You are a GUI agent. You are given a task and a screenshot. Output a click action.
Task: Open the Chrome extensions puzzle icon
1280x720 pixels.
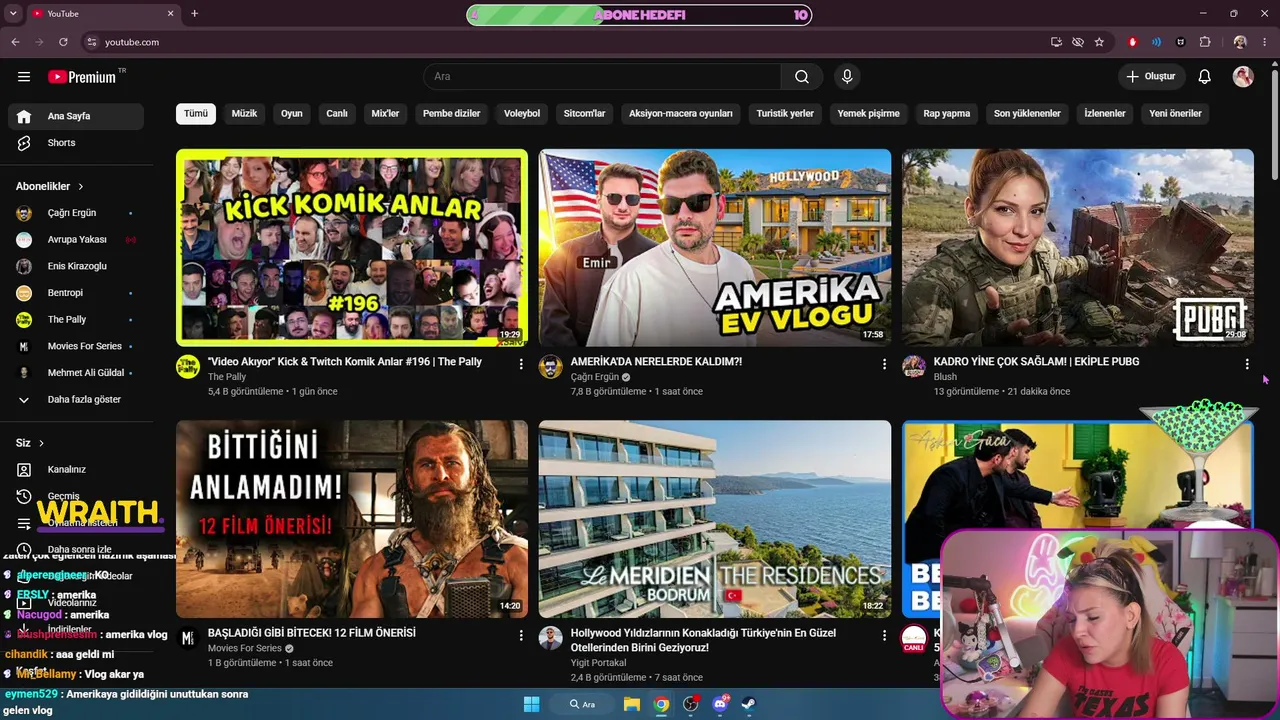point(1205,42)
